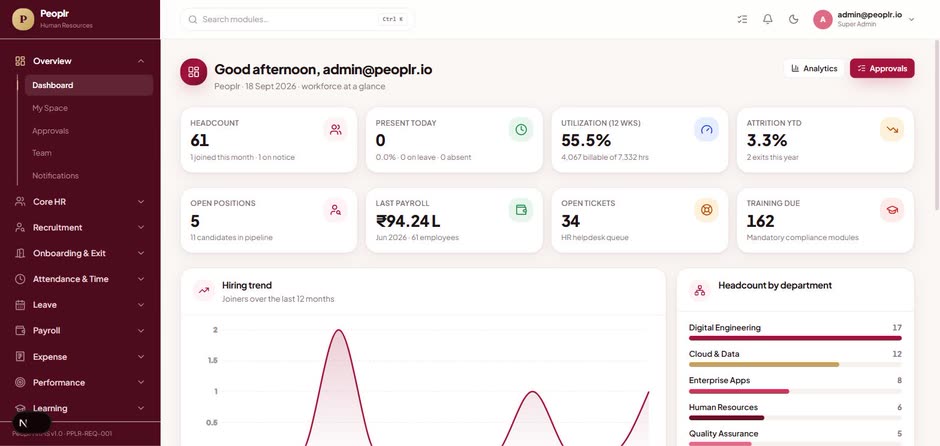Image resolution: width=940 pixels, height=446 pixels.
Task: Expand the Core HR section chevron
Action: click(141, 202)
